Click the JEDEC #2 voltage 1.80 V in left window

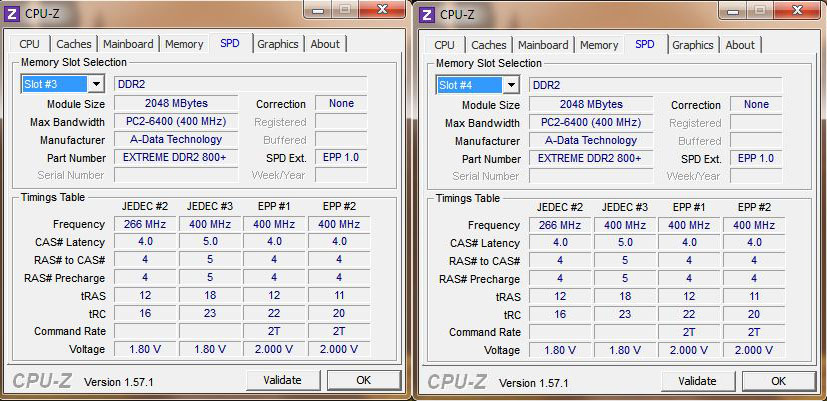tap(145, 349)
